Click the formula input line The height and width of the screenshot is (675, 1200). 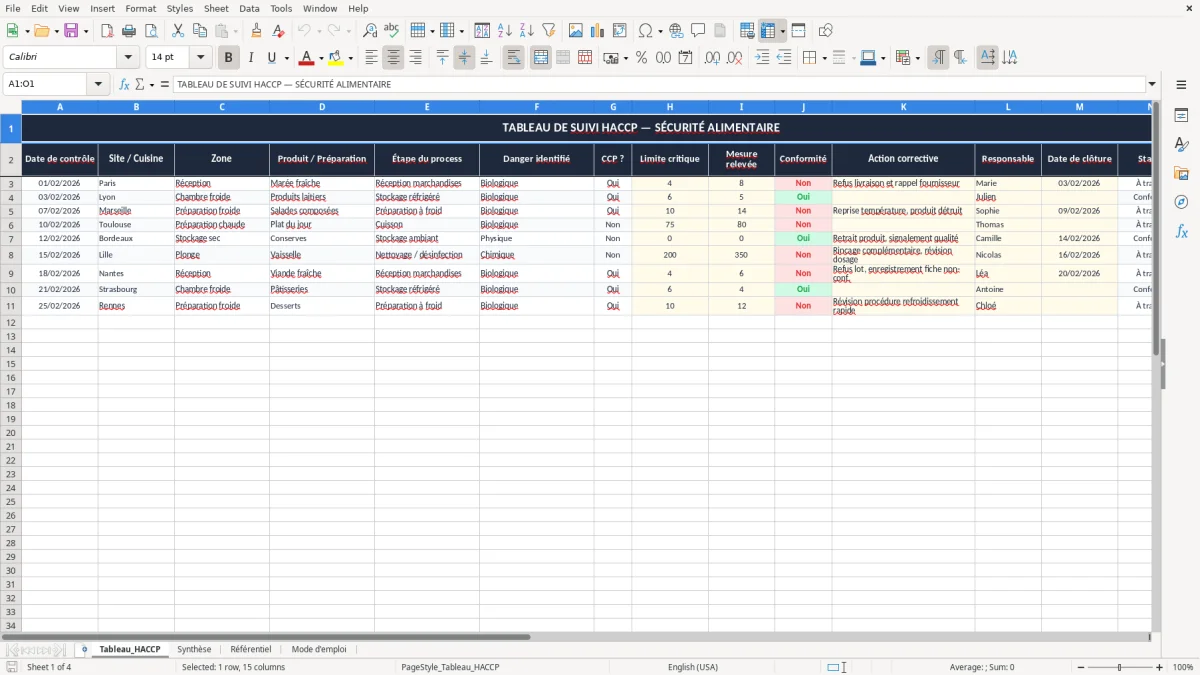658,84
